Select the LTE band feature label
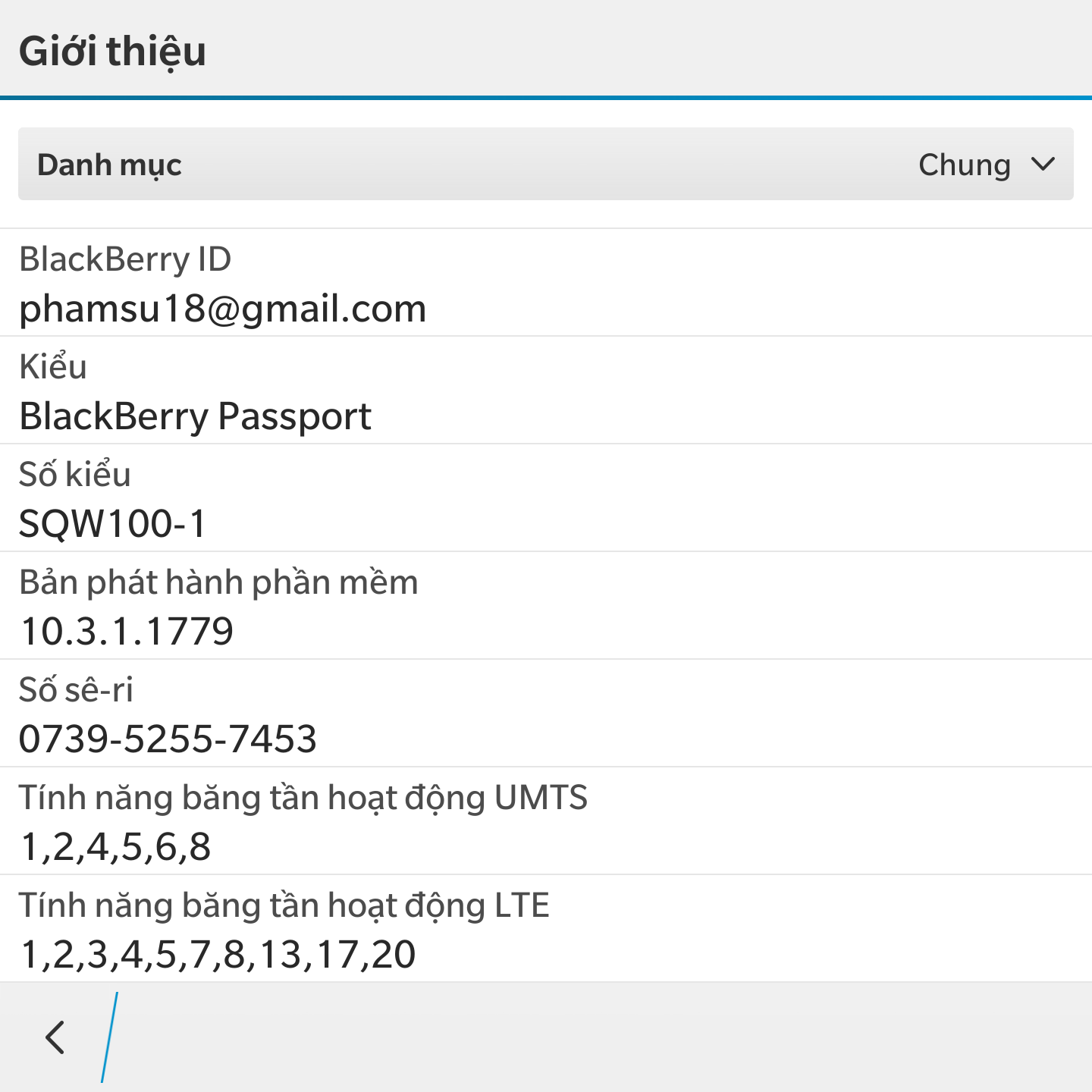This screenshot has width=1092, height=1092. pos(284,905)
